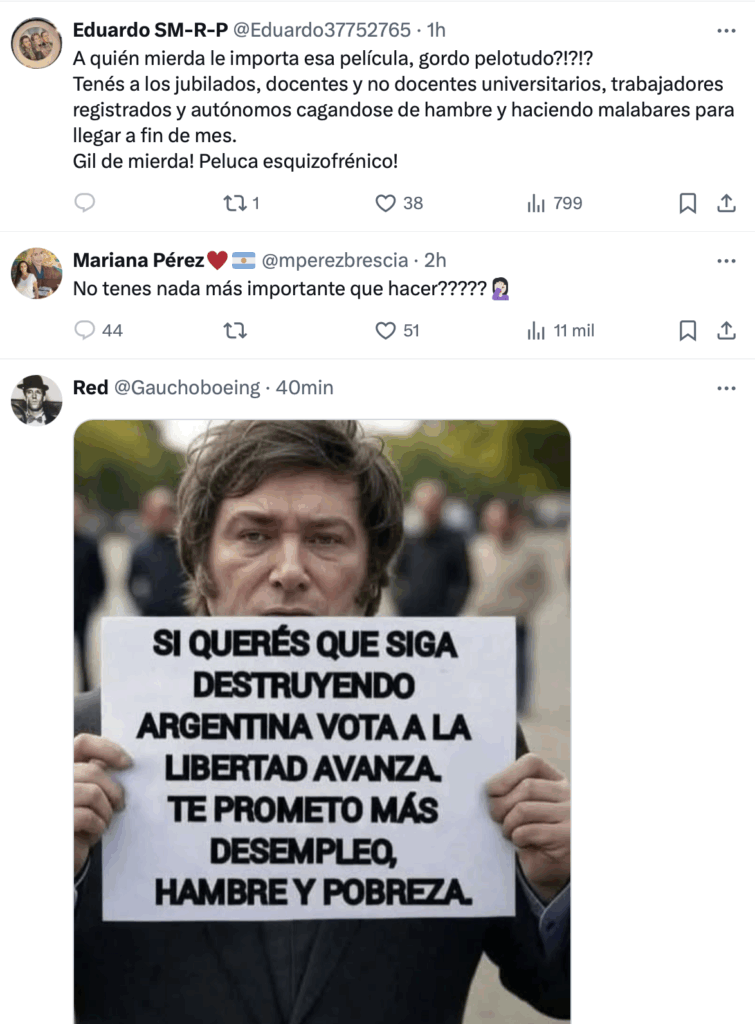Image resolution: width=755 pixels, height=1024 pixels.
Task: Open more options for Red's tweet
Action: 726,388
